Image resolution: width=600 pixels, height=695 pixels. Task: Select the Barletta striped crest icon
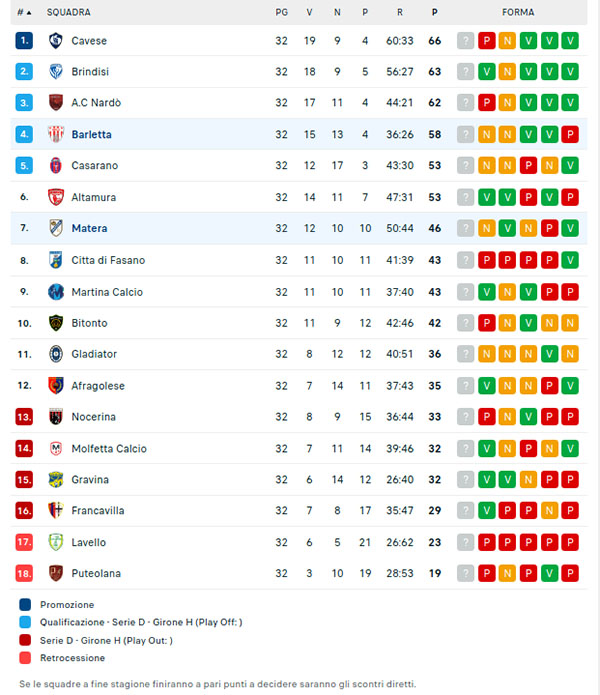56,134
